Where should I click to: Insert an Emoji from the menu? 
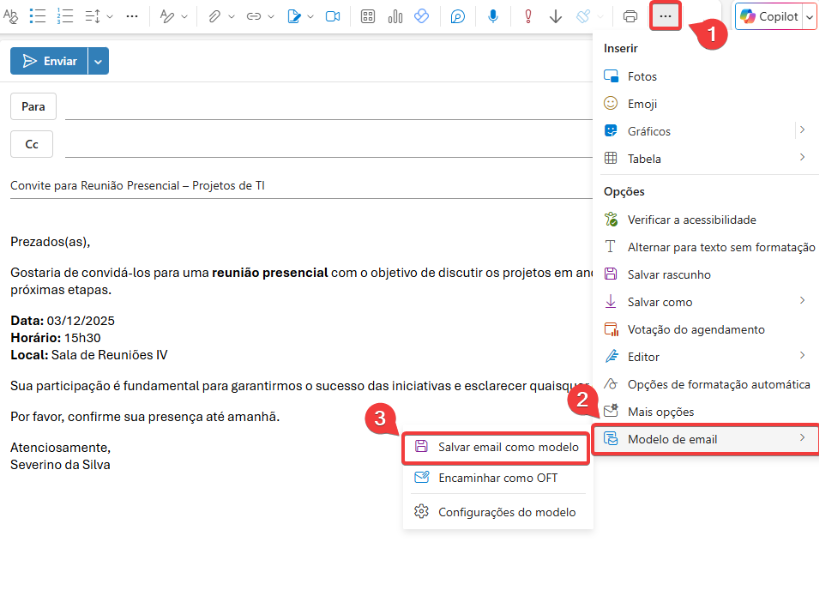point(641,104)
